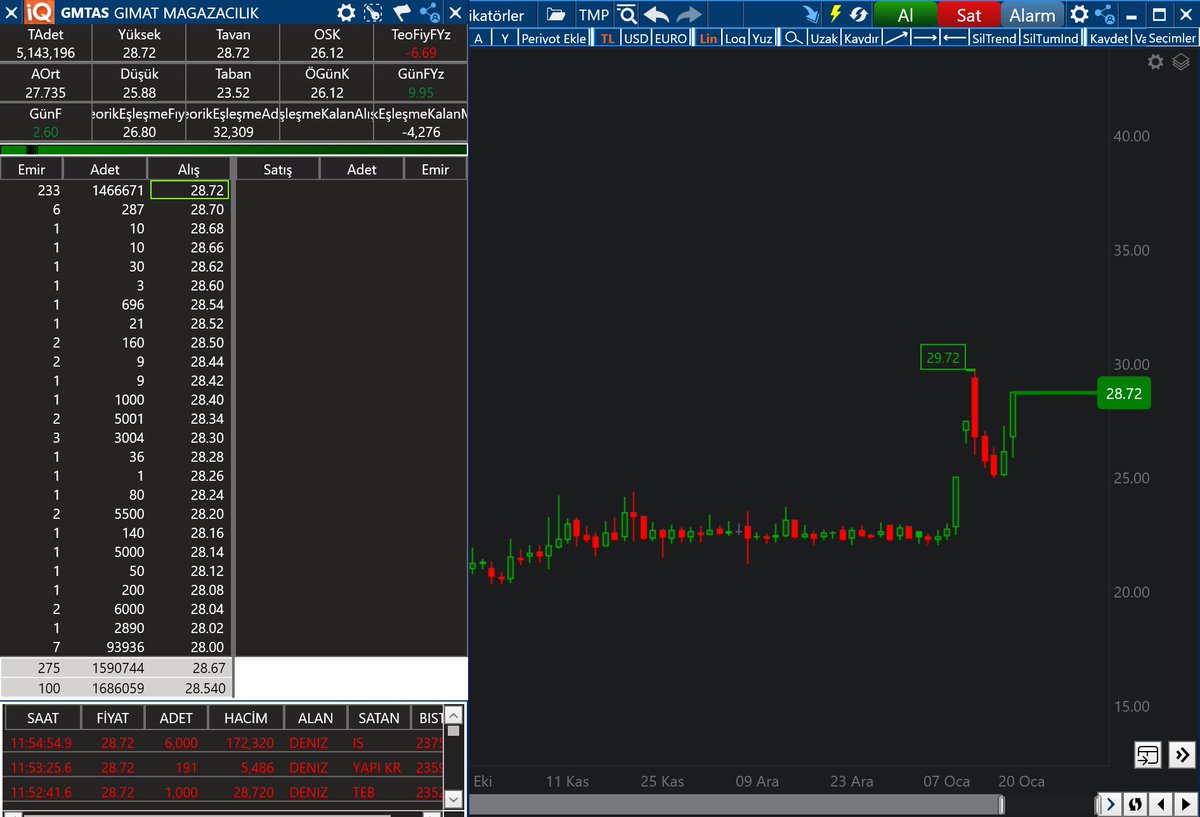Select the 28.70 bid price row

click(x=116, y=209)
